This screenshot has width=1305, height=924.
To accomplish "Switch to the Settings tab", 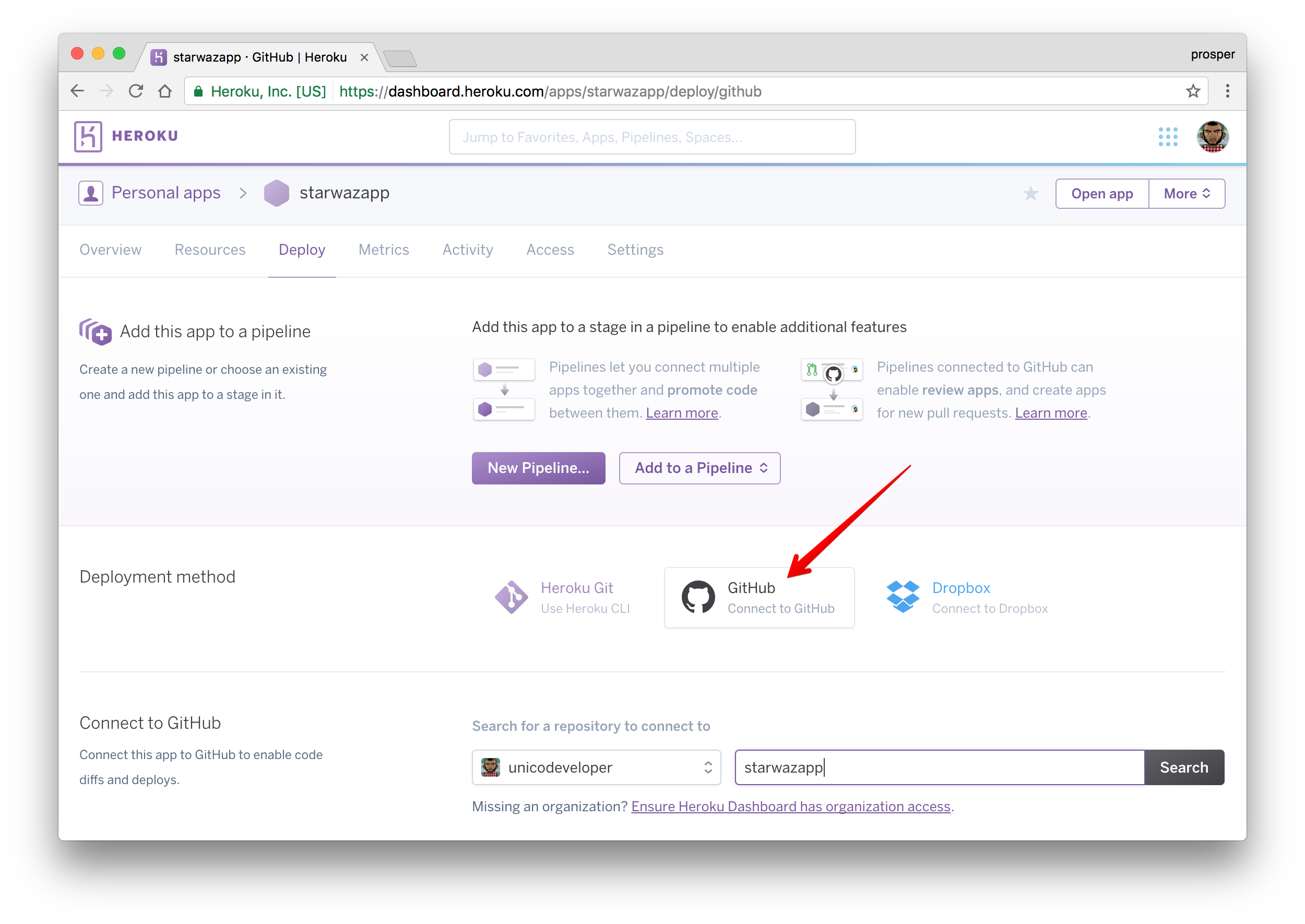I will pos(635,250).
